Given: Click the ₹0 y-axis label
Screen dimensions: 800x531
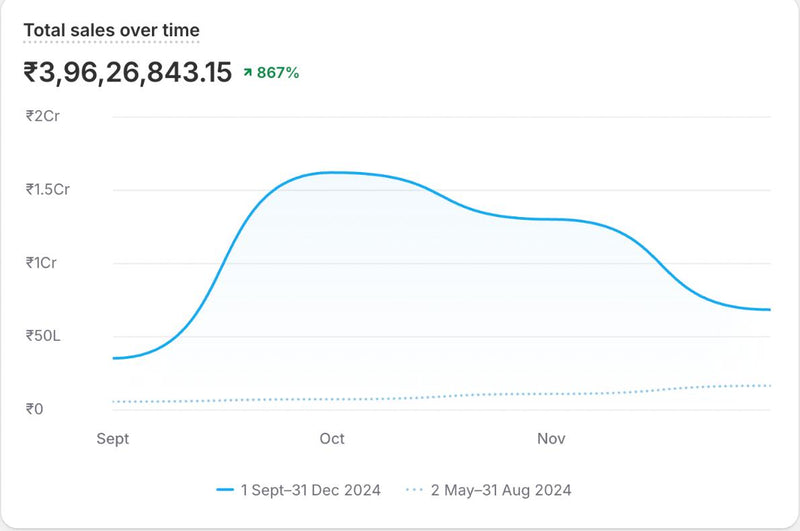Looking at the screenshot, I should click(x=35, y=409).
